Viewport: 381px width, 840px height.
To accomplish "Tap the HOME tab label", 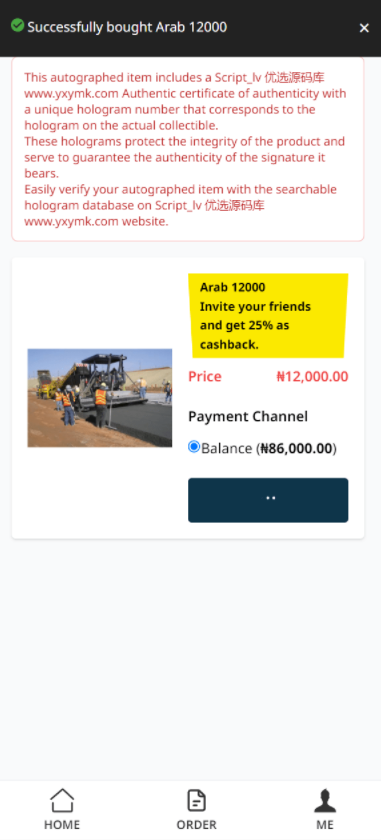I will pyautogui.click(x=62, y=824).
